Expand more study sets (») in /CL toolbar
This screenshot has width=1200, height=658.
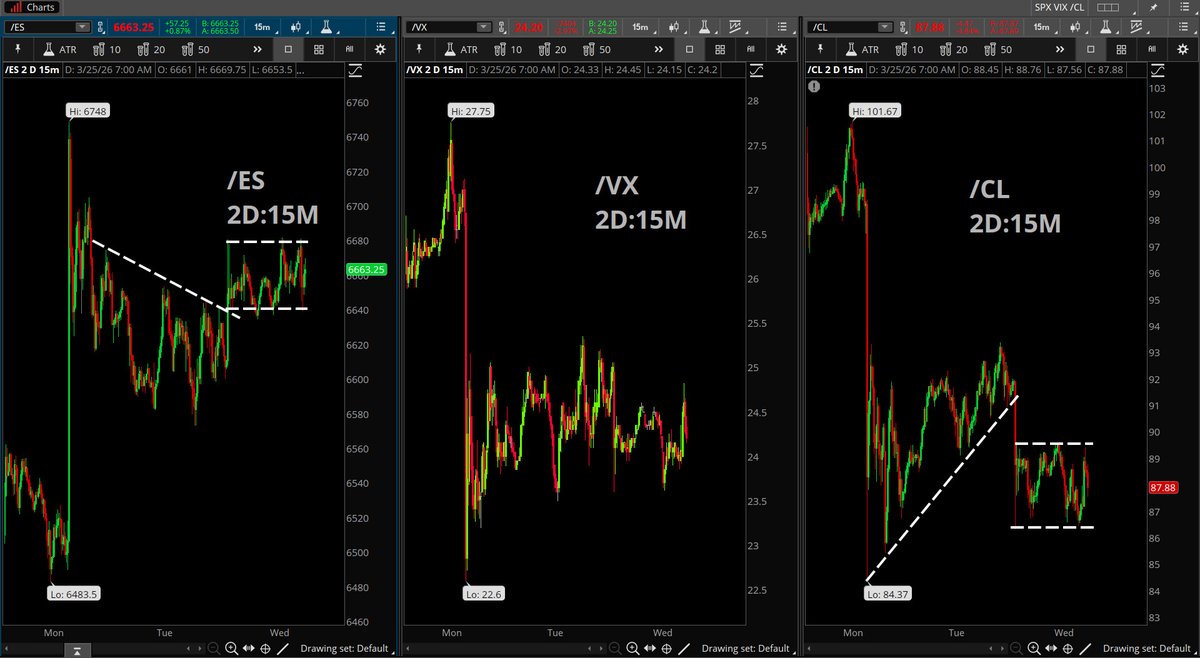(1060, 49)
